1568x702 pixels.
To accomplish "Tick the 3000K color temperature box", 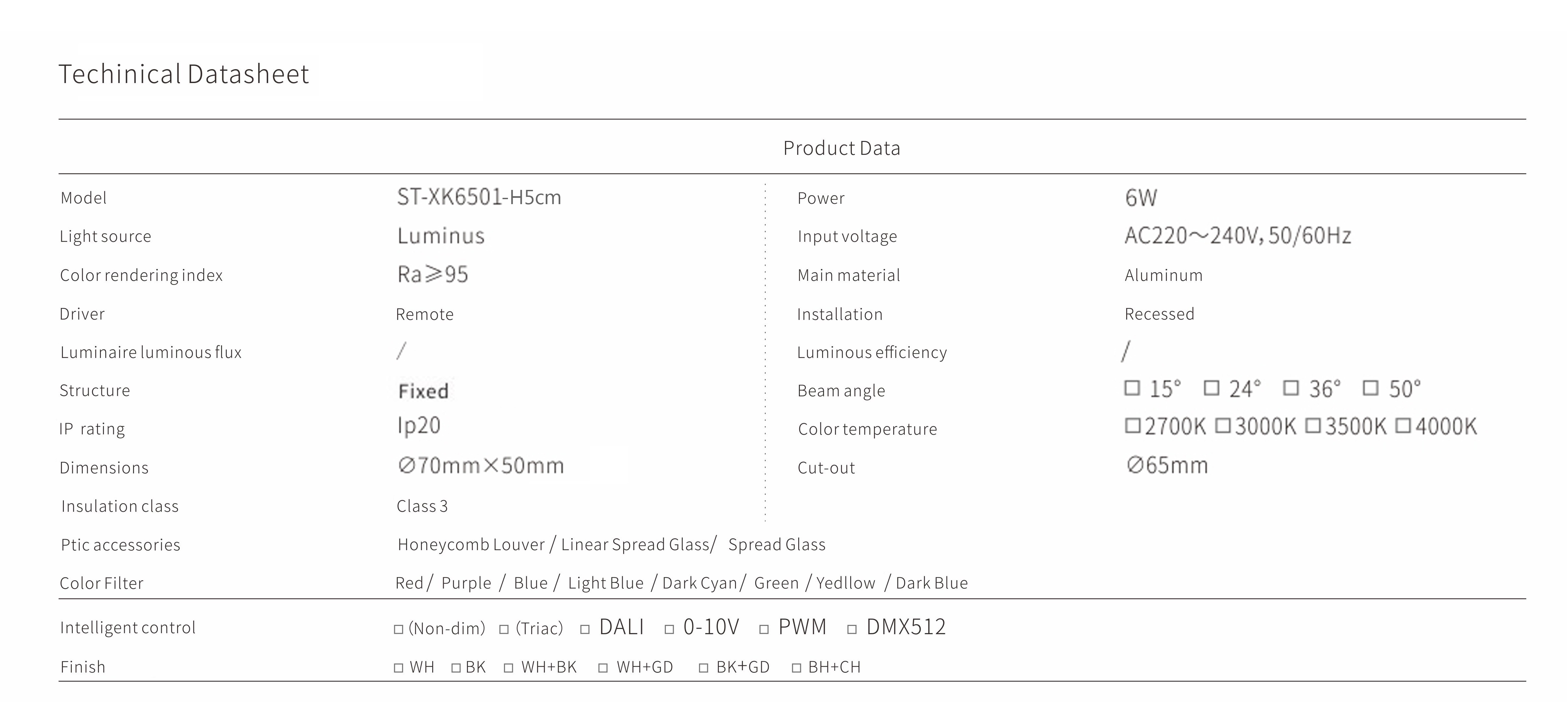I will point(1222,426).
